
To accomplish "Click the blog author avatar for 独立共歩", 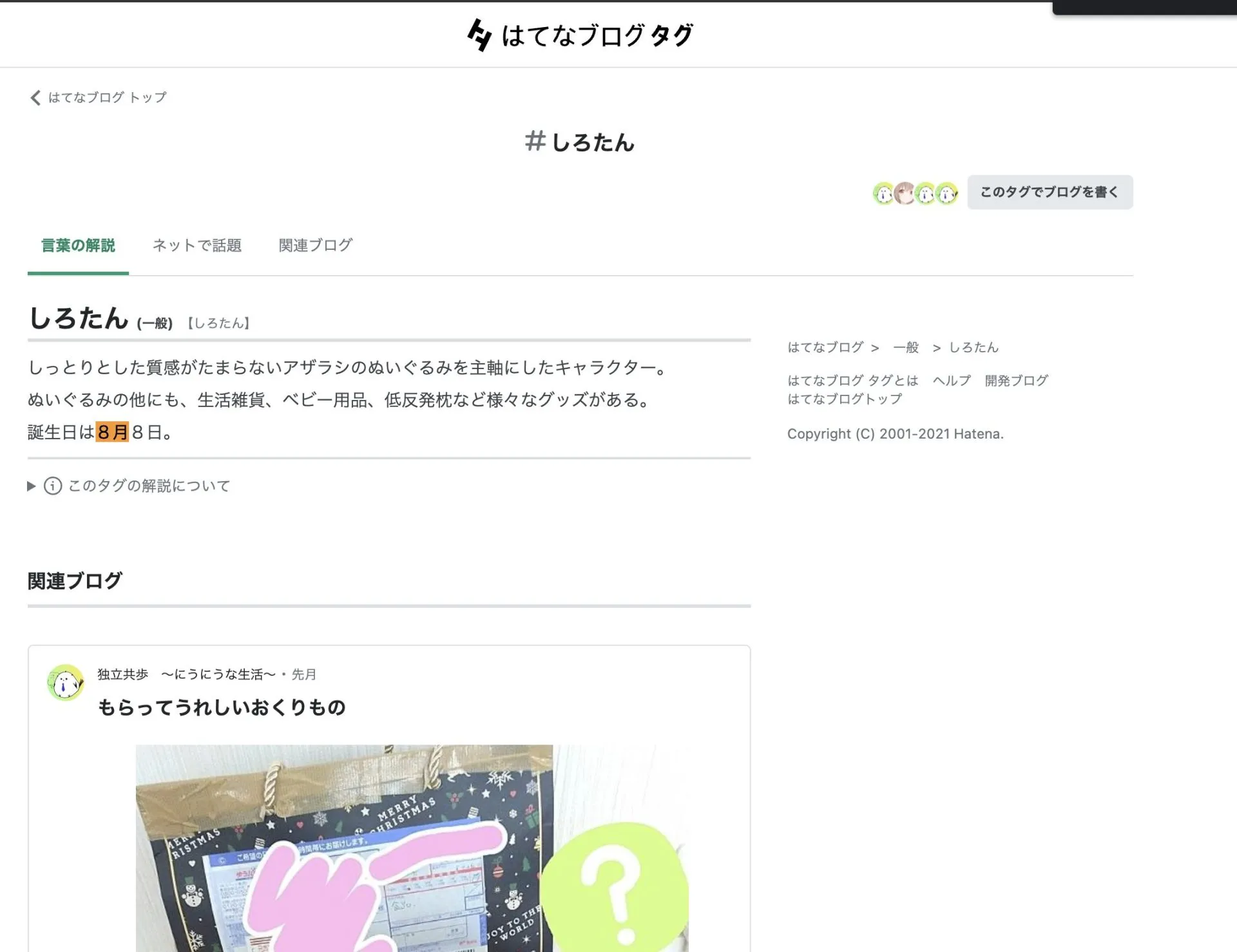I will (x=66, y=683).
